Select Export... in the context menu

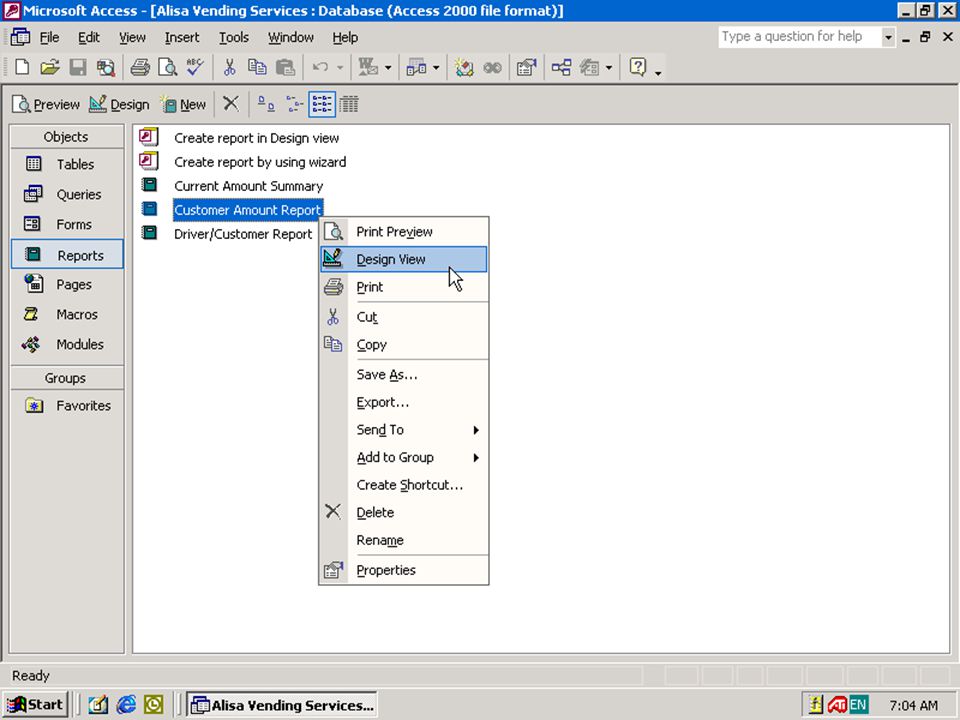(x=404, y=402)
